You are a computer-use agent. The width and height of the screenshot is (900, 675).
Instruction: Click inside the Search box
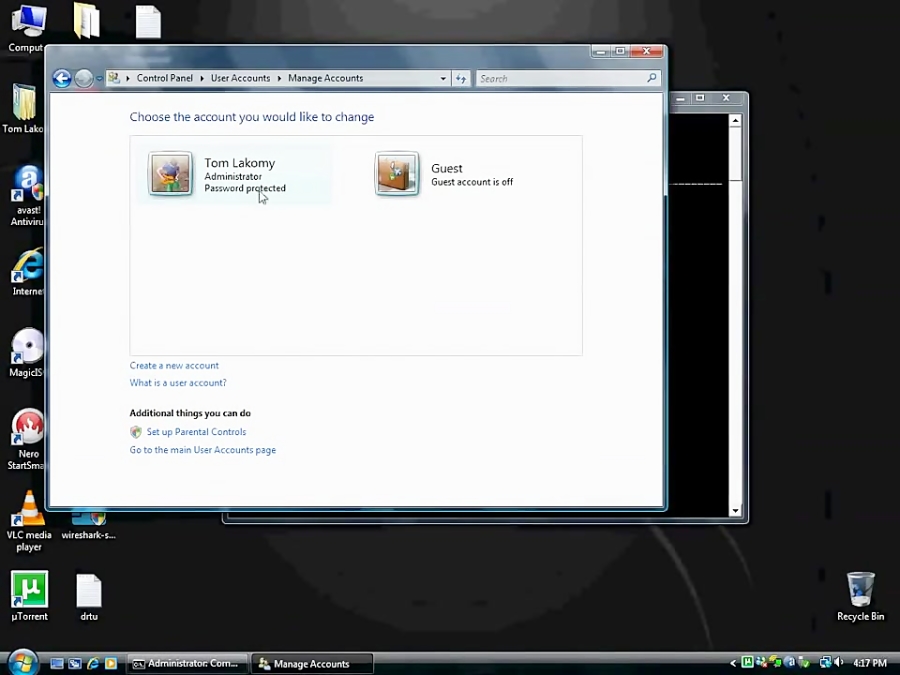[x=565, y=78]
